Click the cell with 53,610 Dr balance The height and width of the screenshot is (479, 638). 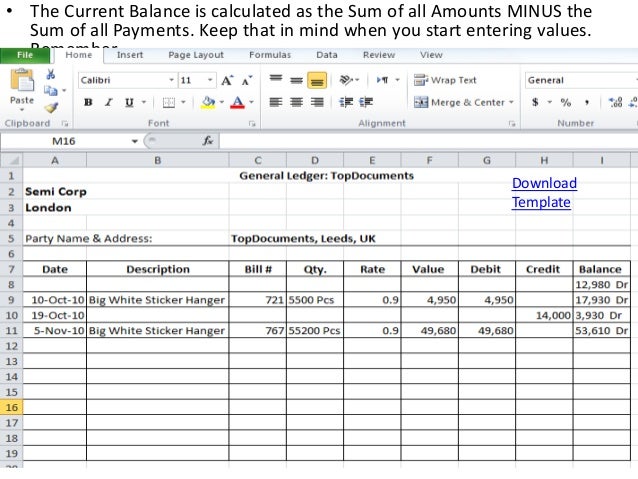point(601,331)
